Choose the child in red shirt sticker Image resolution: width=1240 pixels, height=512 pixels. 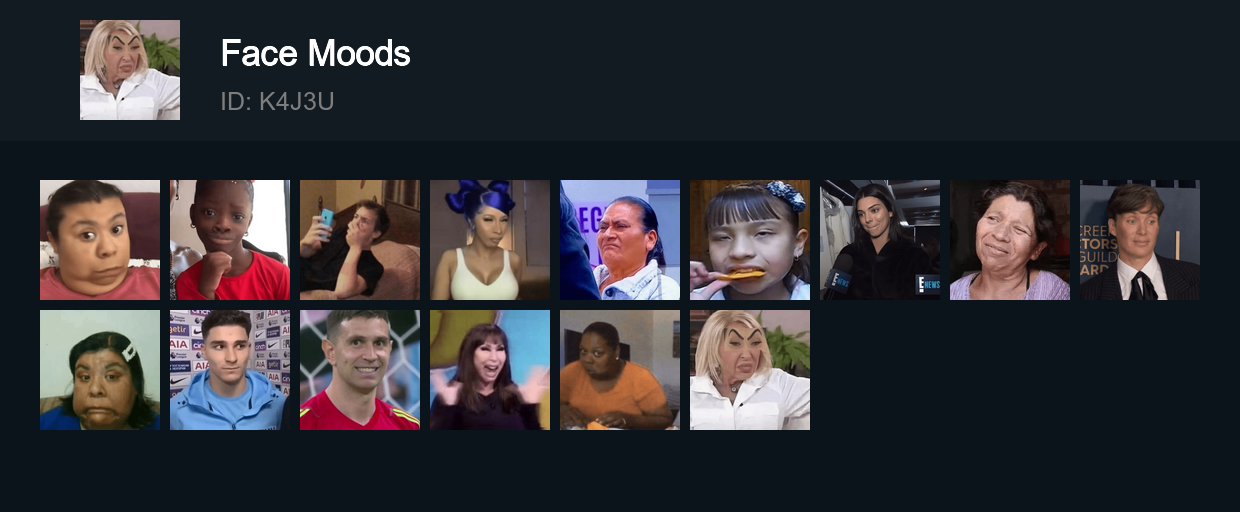[x=230, y=240]
